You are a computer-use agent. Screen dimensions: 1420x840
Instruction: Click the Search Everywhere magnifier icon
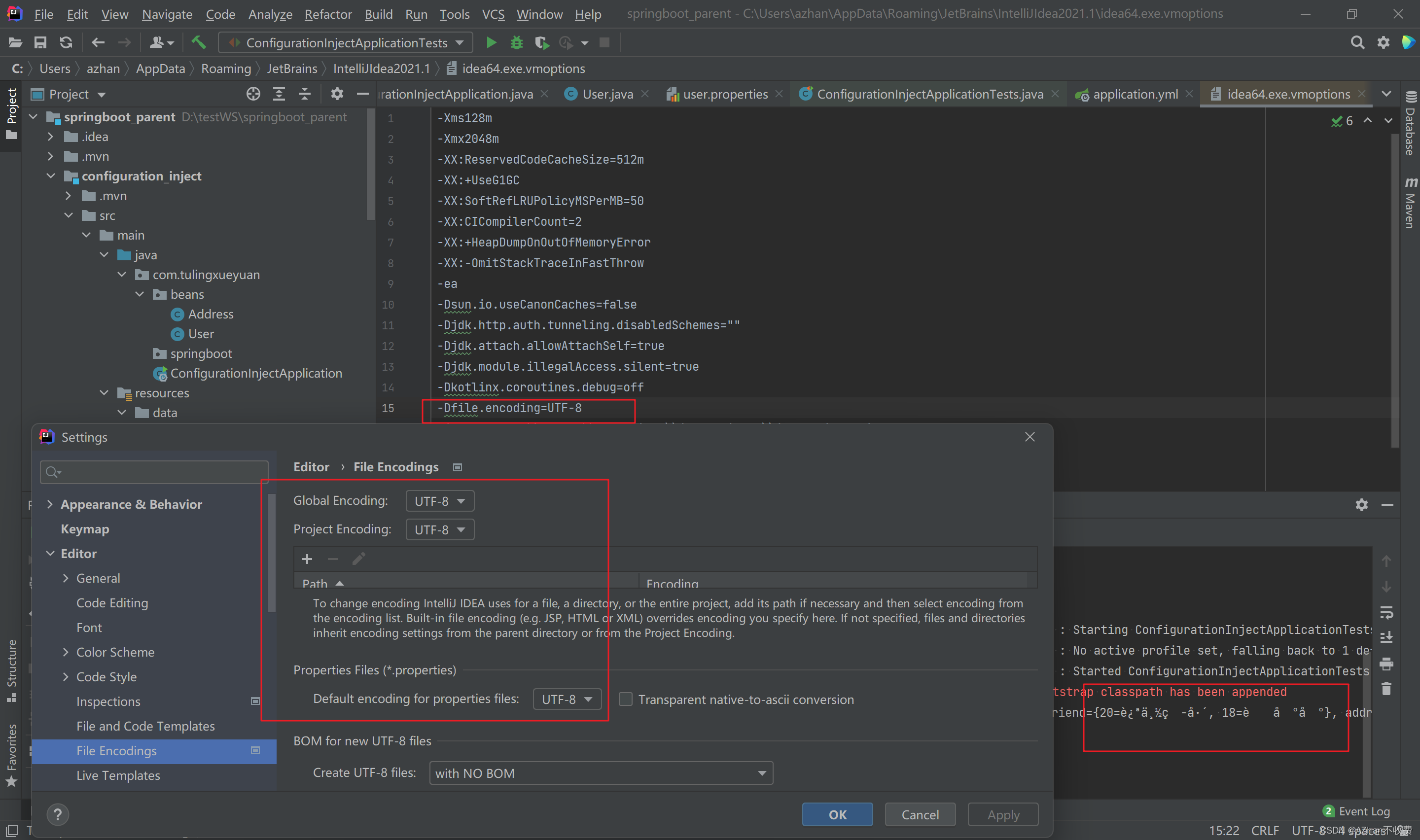tap(1356, 42)
